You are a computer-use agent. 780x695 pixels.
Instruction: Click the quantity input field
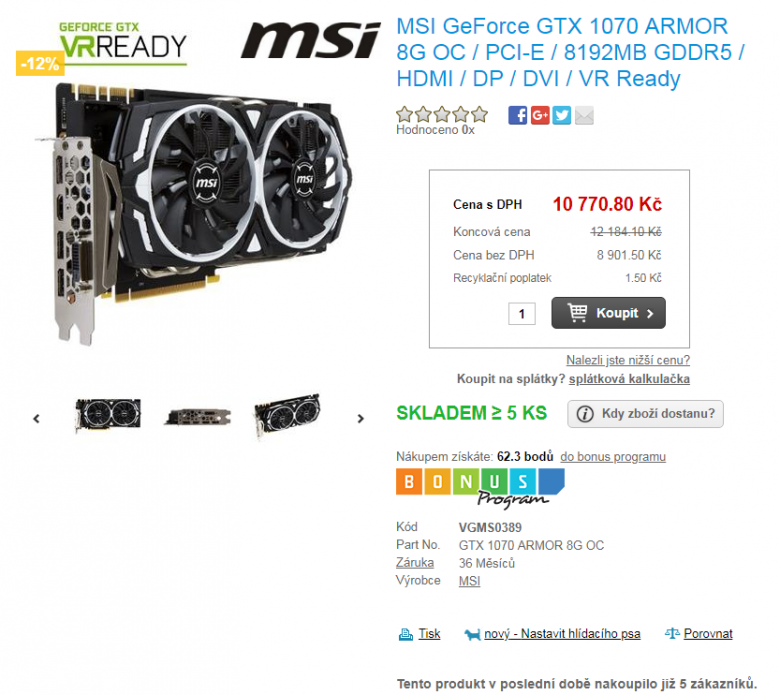click(522, 314)
